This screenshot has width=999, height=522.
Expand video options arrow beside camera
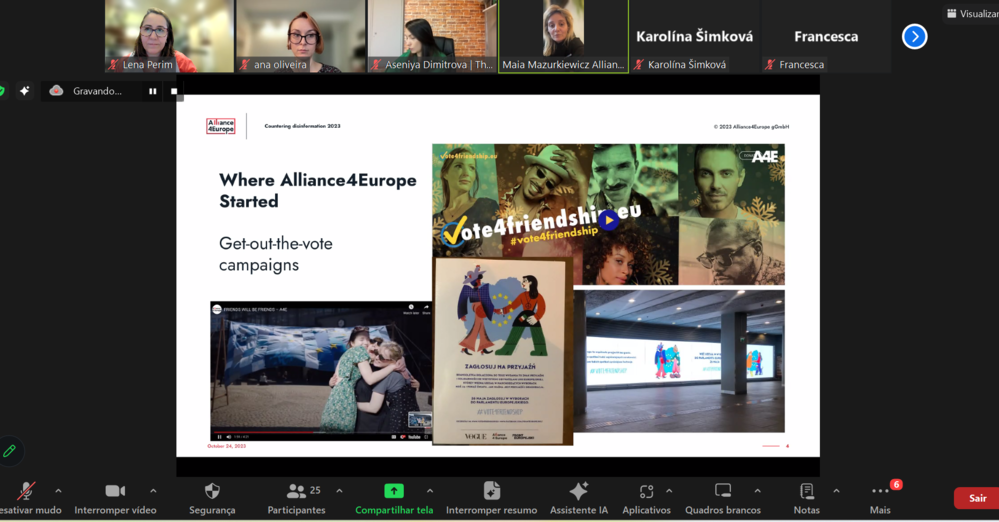coord(153,491)
